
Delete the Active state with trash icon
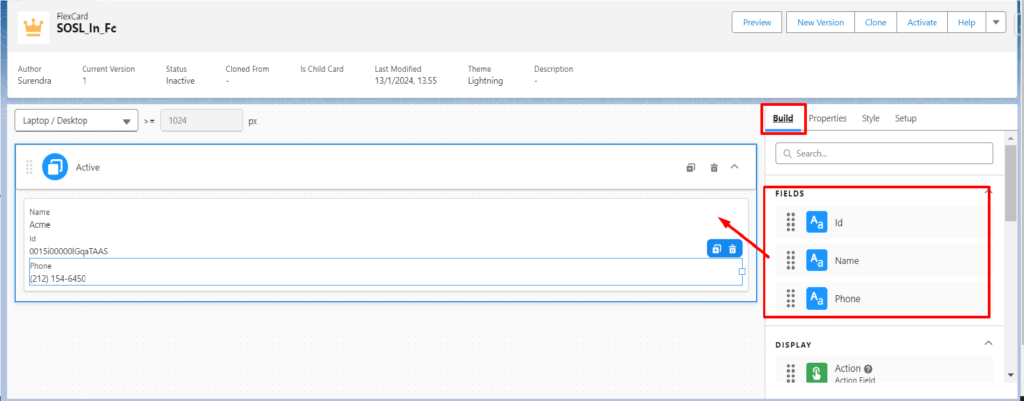714,168
